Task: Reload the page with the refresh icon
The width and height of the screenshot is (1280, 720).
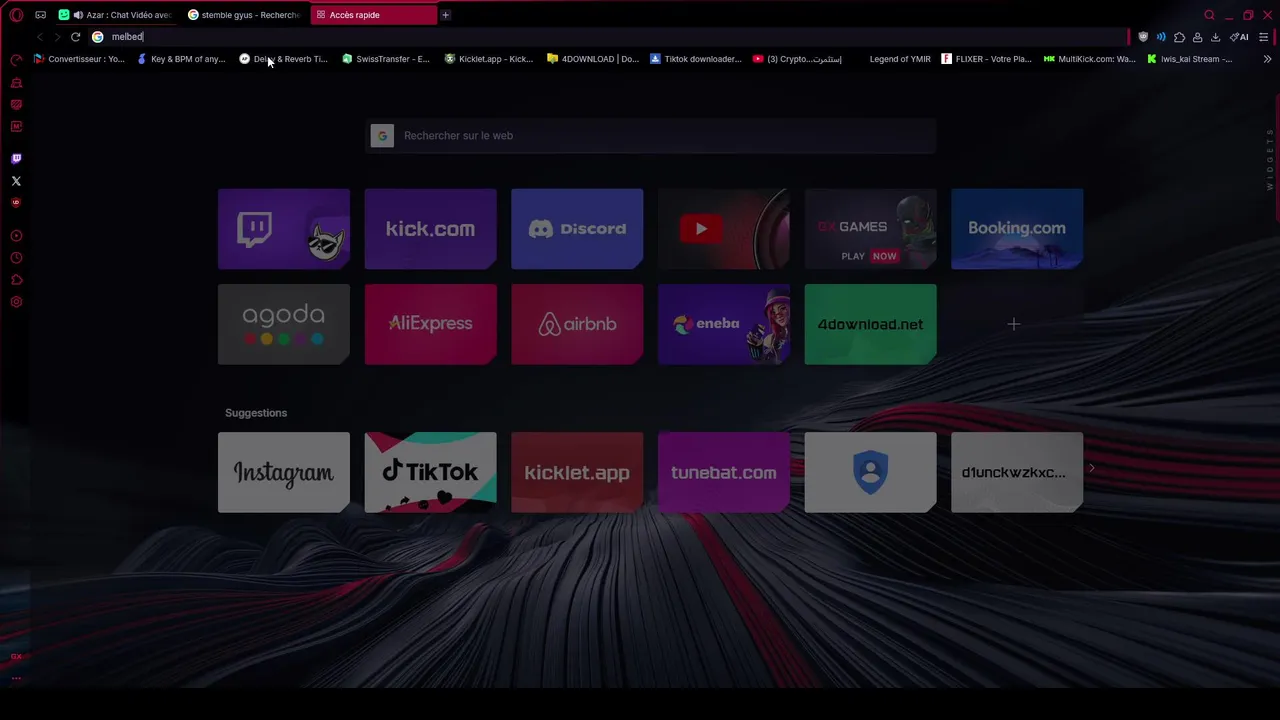Action: tap(75, 37)
